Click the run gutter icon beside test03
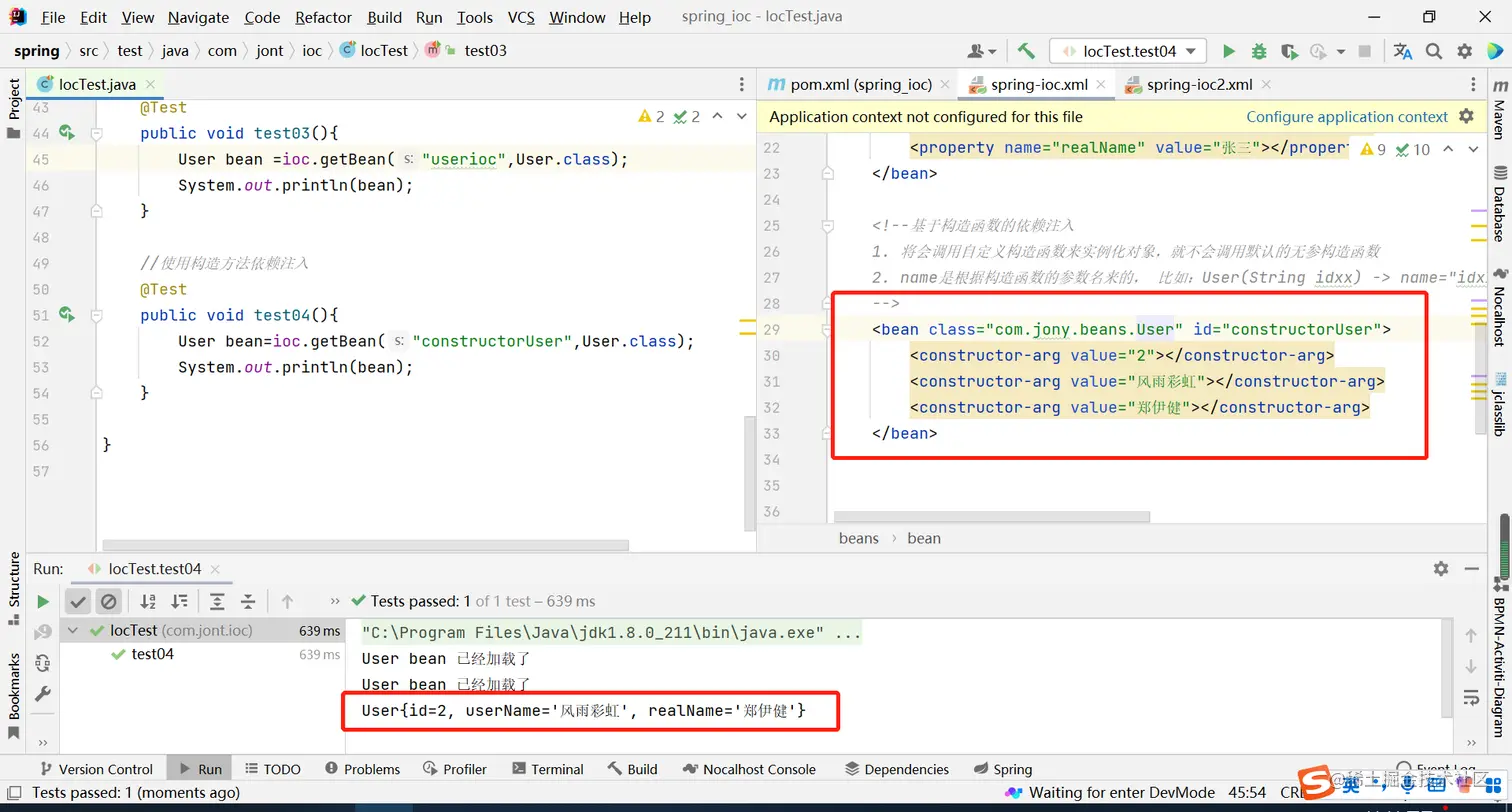1512x812 pixels. pyautogui.click(x=67, y=132)
